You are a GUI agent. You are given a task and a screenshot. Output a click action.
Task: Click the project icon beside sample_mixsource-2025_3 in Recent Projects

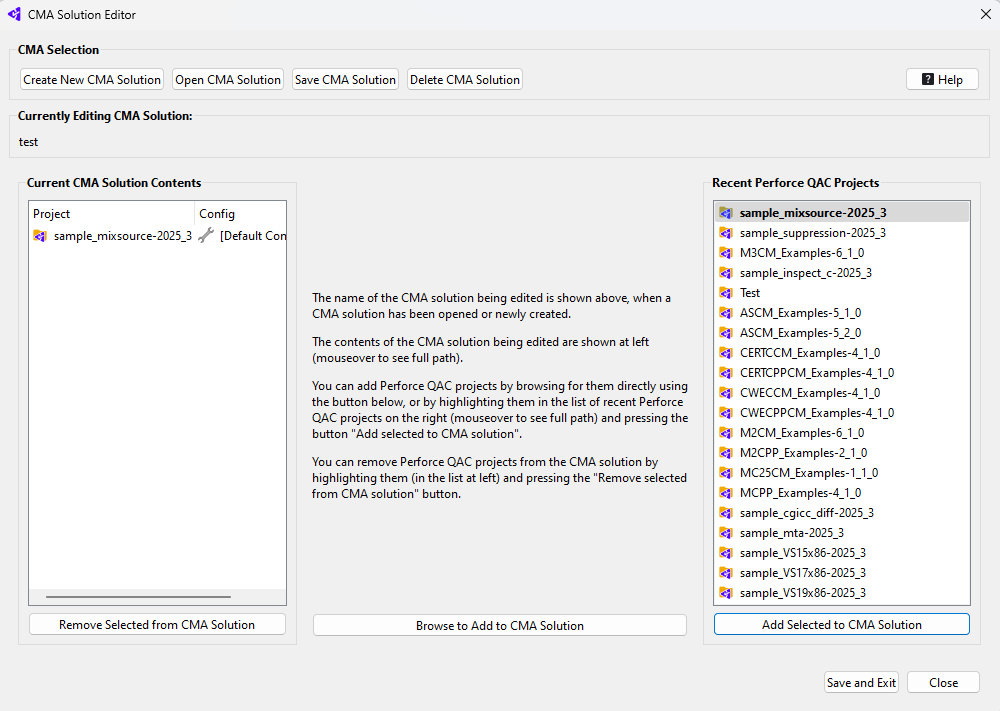coord(726,213)
